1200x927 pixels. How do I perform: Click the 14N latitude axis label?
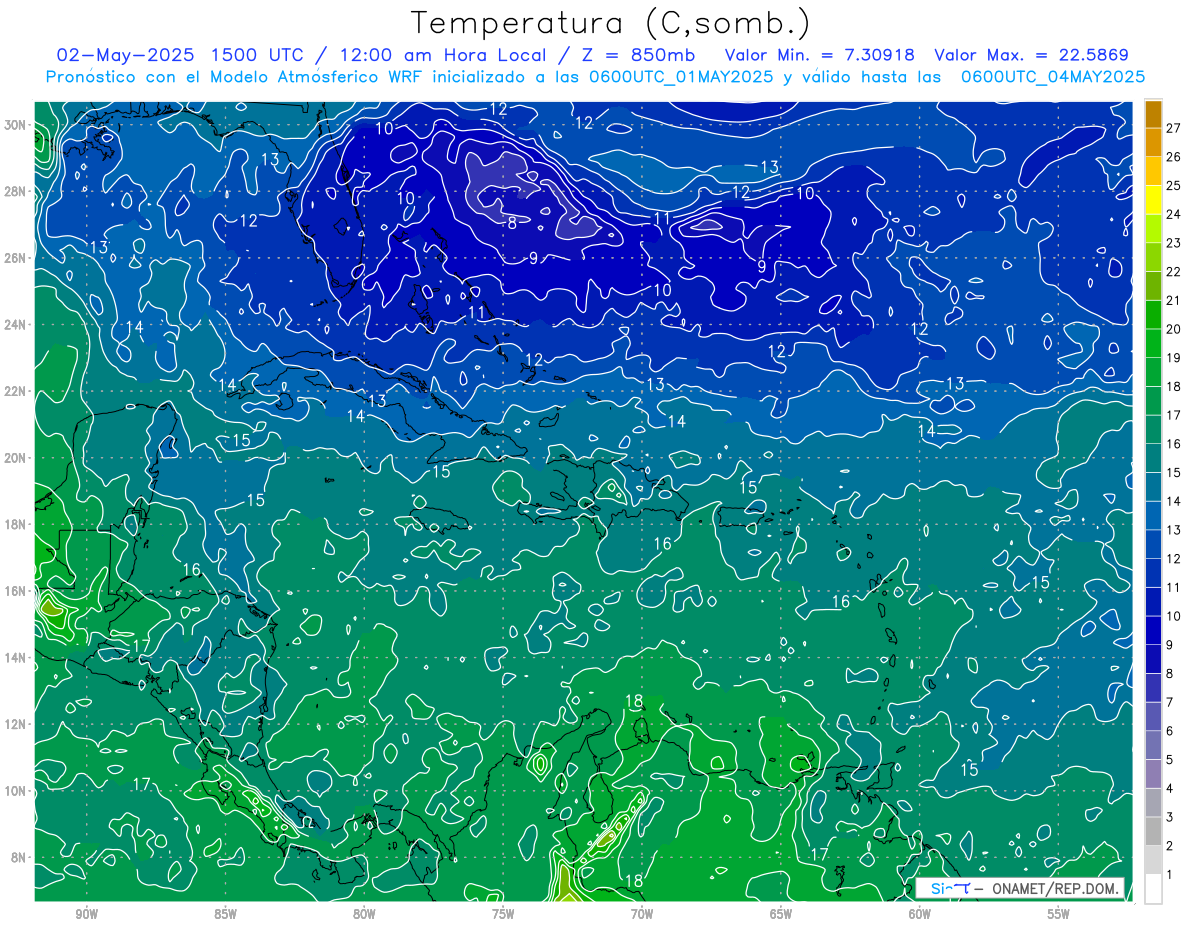tap(15, 658)
